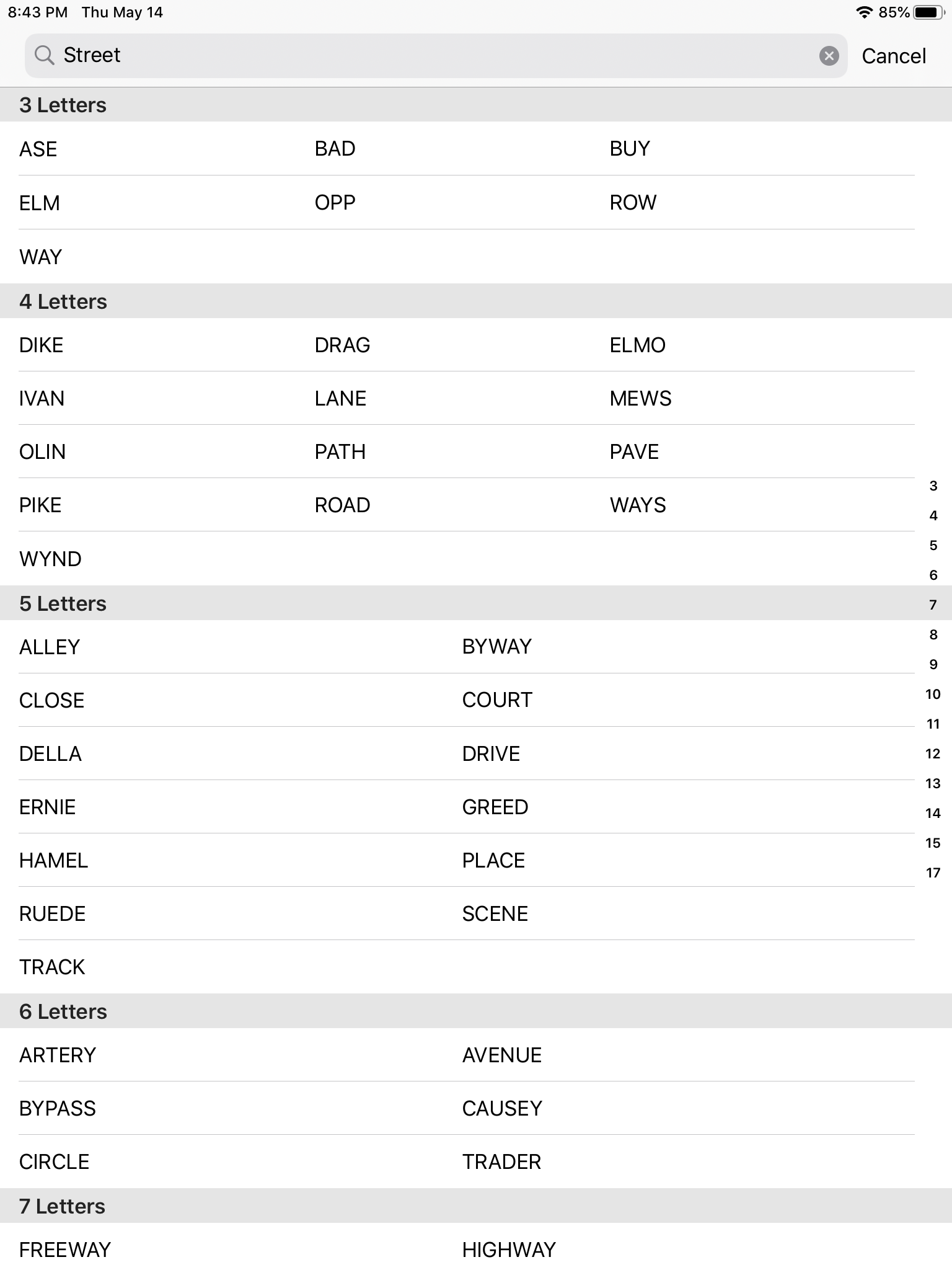Image resolution: width=952 pixels, height=1270 pixels.
Task: Click the 85% battery percentage
Action: (892, 11)
